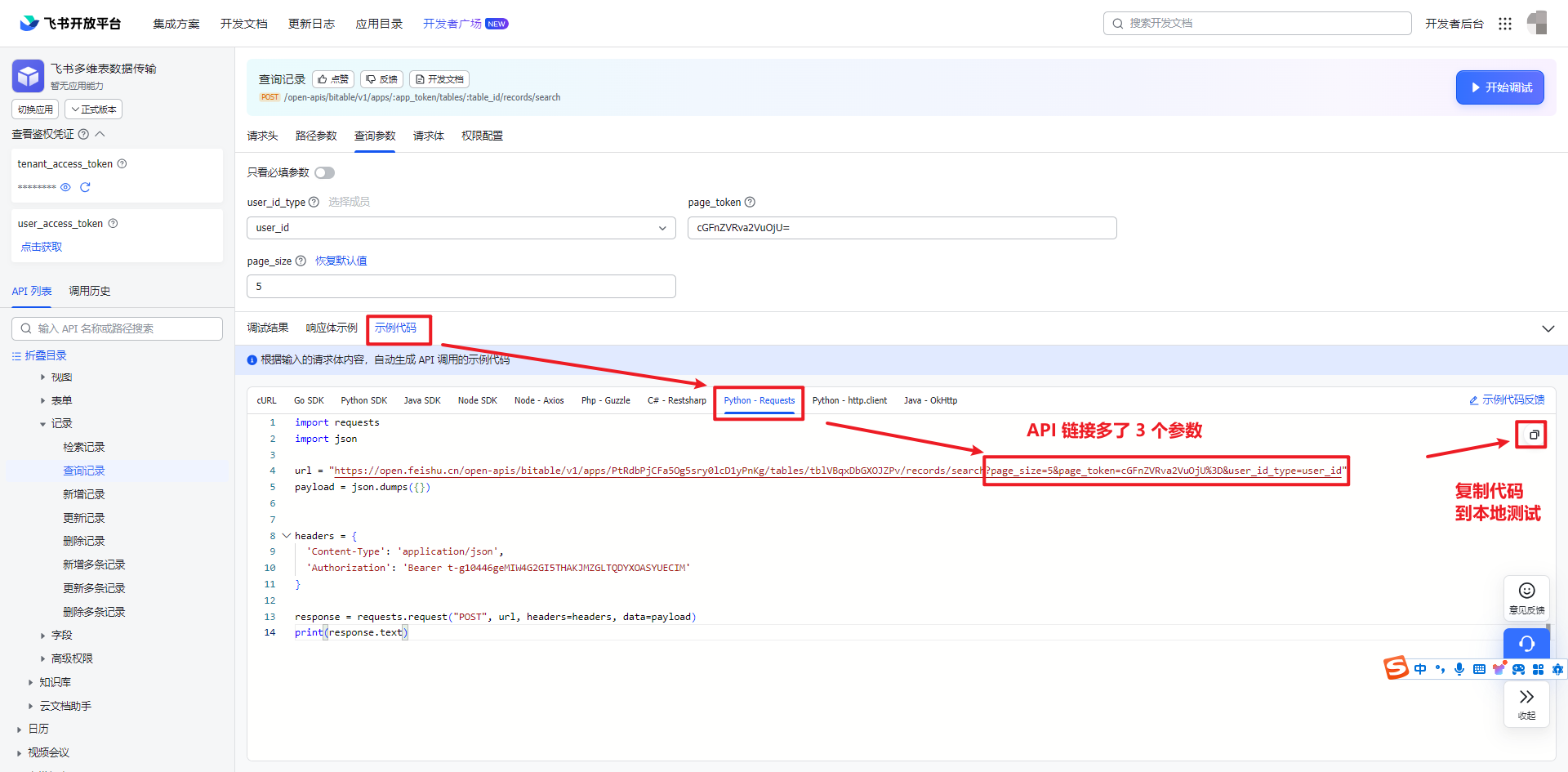Click 恢复默认值 link

point(341,261)
